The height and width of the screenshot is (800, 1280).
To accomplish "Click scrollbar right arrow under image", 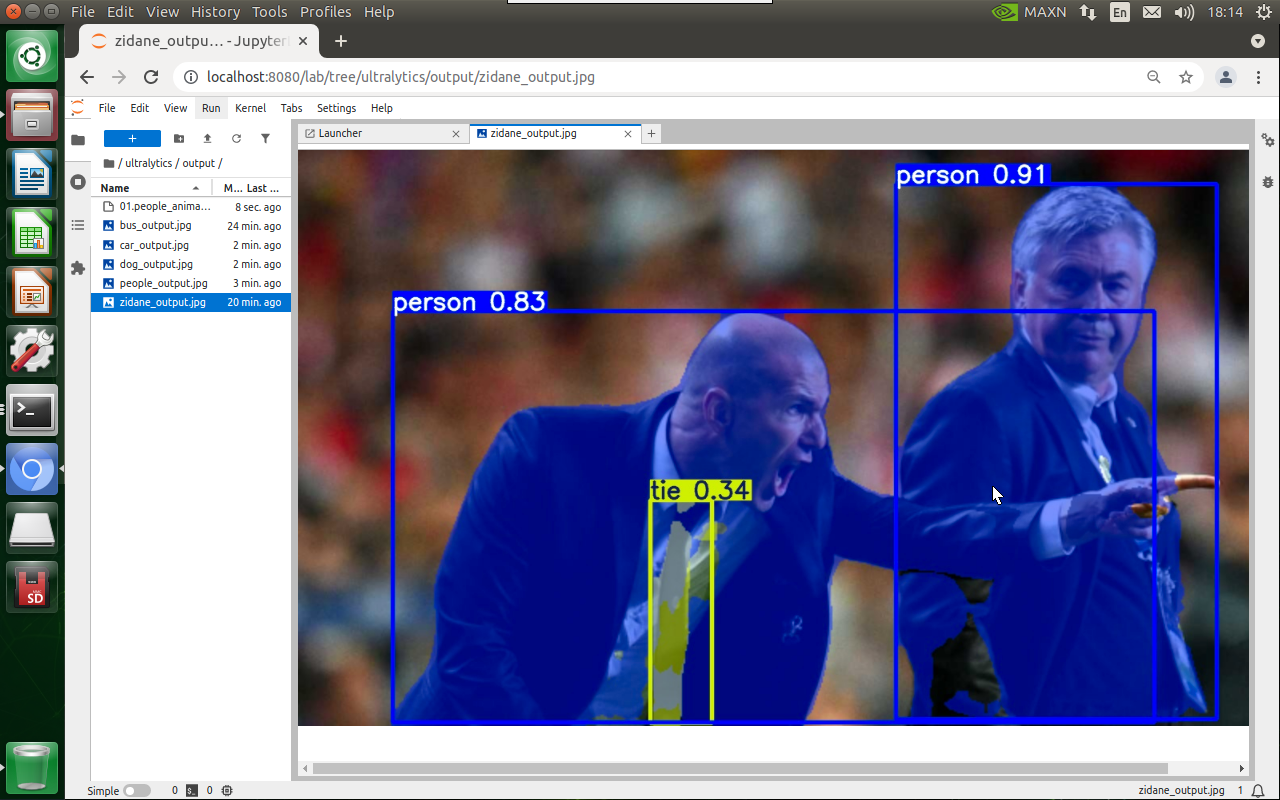I will coord(1243,769).
